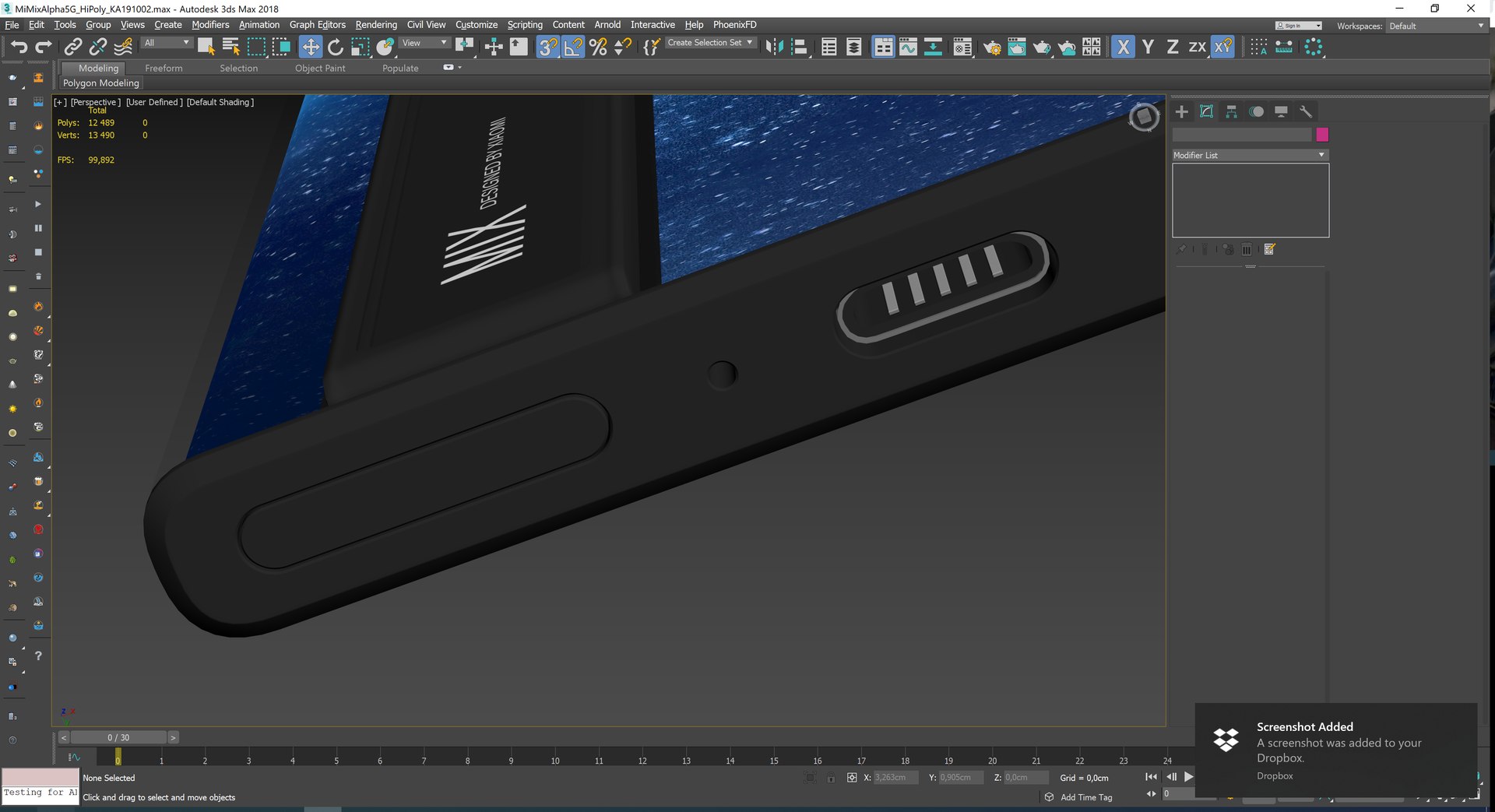
Task: Open the Create command panel tab
Action: [1182, 111]
